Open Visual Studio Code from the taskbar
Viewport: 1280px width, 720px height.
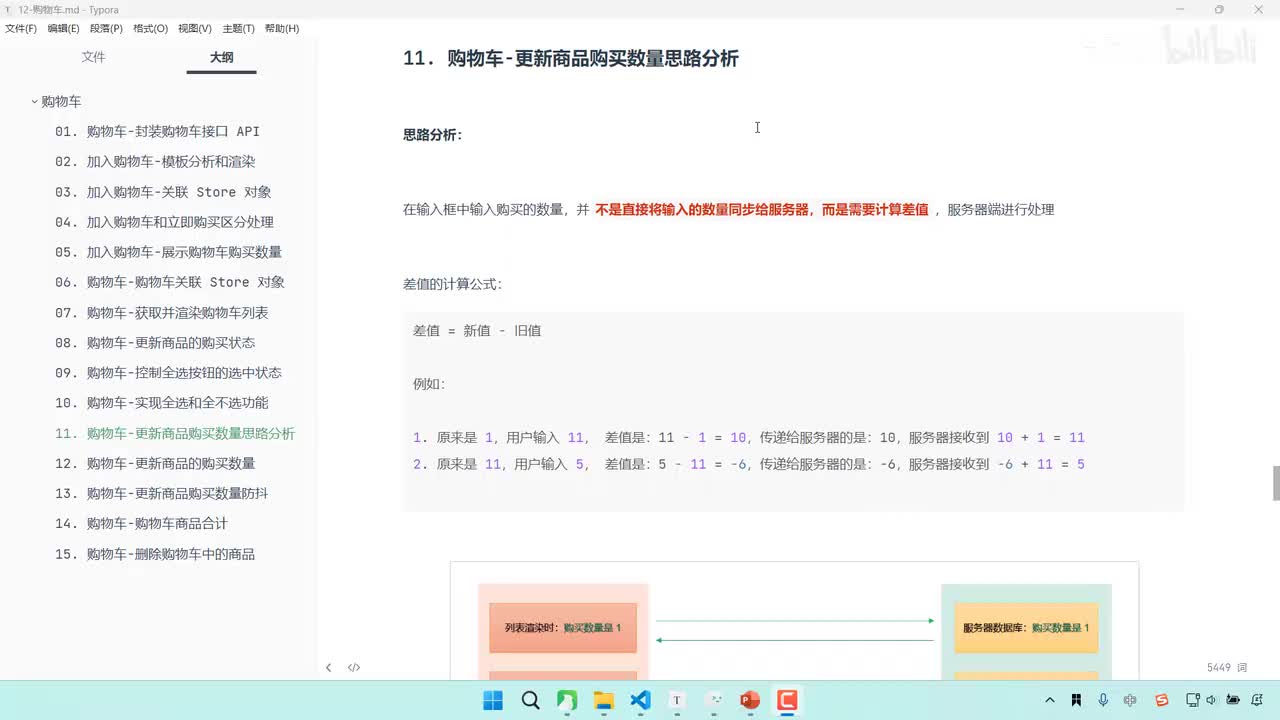pos(641,700)
